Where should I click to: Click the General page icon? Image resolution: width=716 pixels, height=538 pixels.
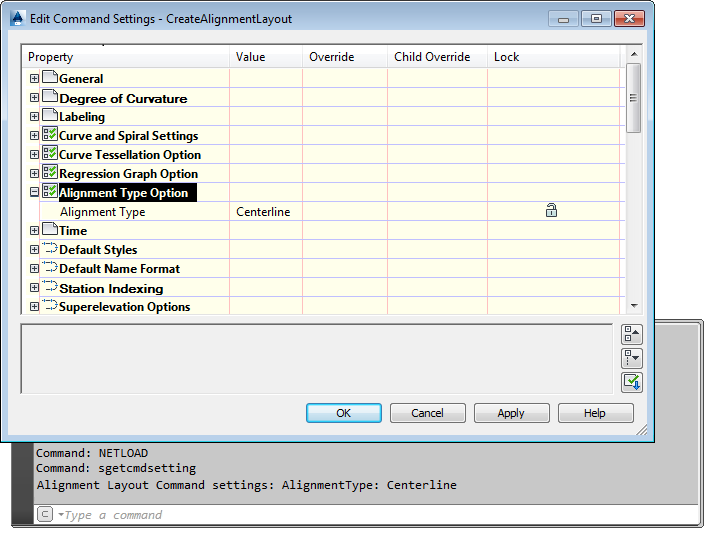(x=50, y=77)
